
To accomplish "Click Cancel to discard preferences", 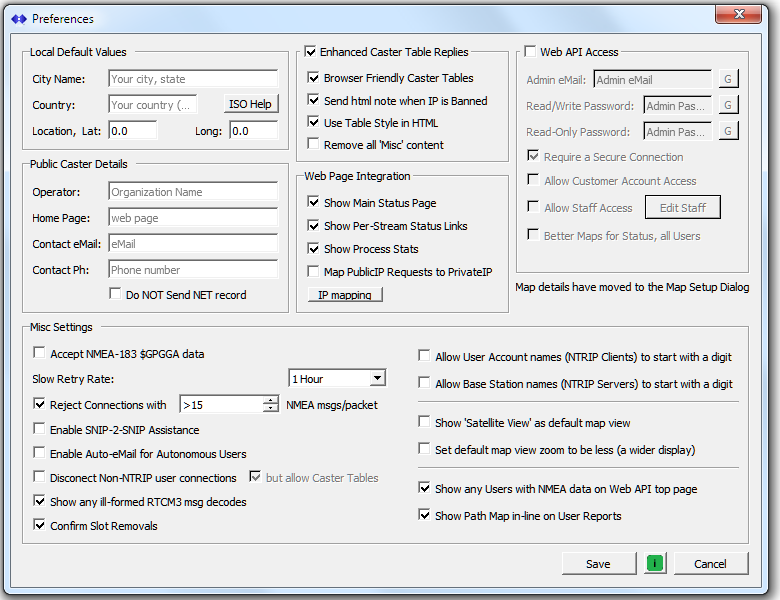I will click(709, 564).
